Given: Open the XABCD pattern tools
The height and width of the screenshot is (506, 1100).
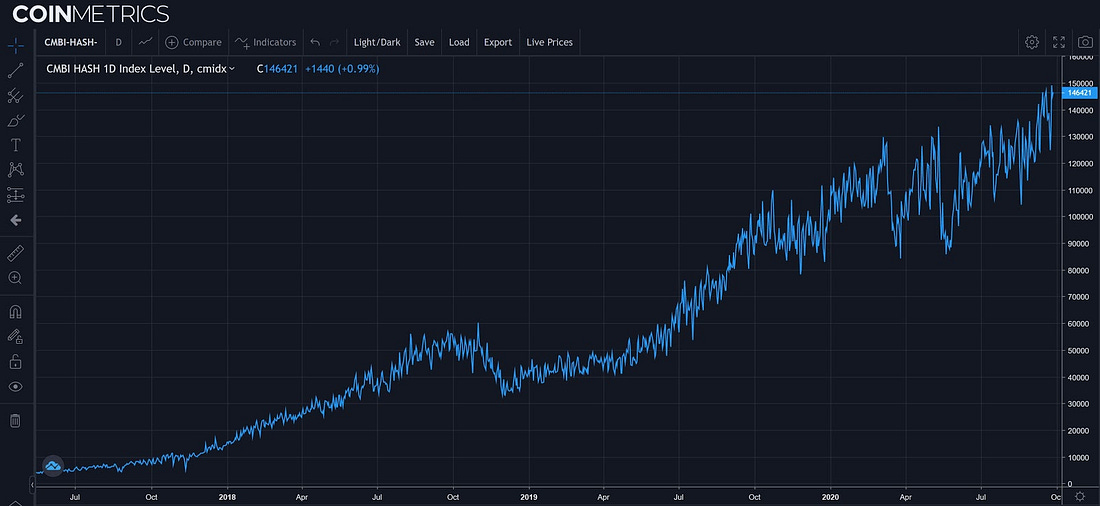Looking at the screenshot, I should pyautogui.click(x=15, y=169).
